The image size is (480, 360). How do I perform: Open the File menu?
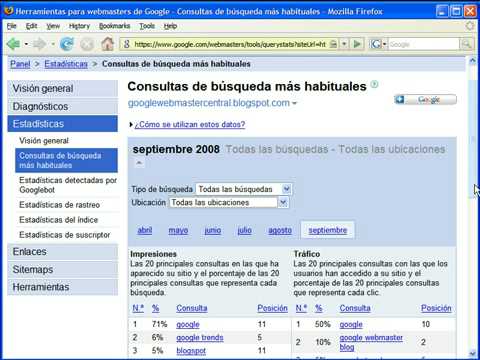pos(11,26)
